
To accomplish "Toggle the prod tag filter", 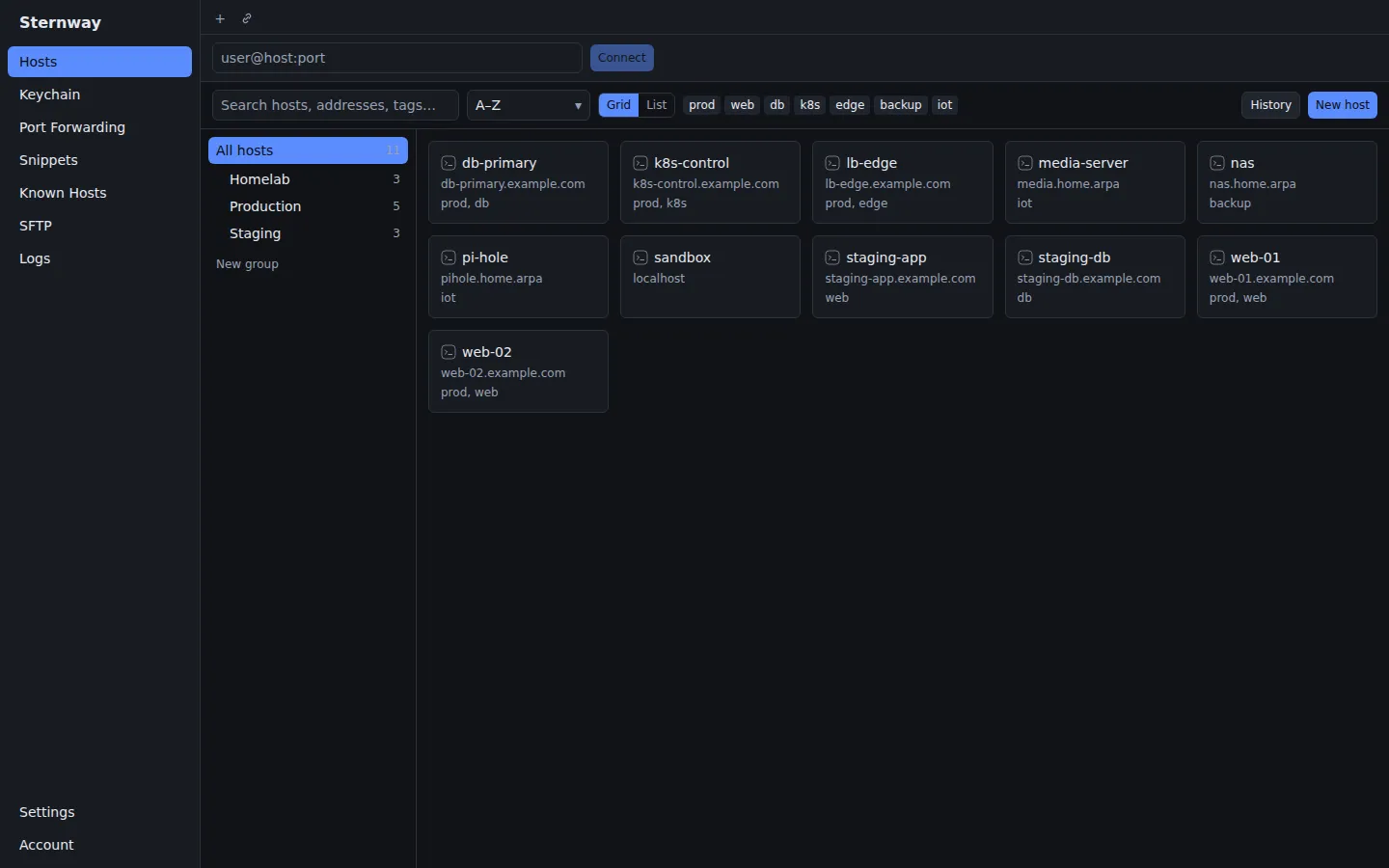I will (x=702, y=105).
